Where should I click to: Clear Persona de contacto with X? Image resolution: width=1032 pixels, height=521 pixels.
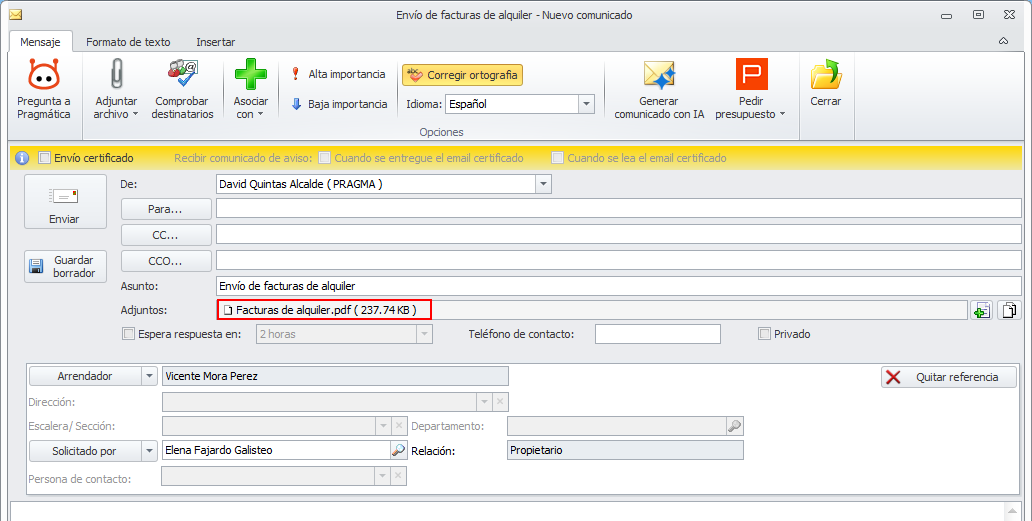pyautogui.click(x=398, y=476)
